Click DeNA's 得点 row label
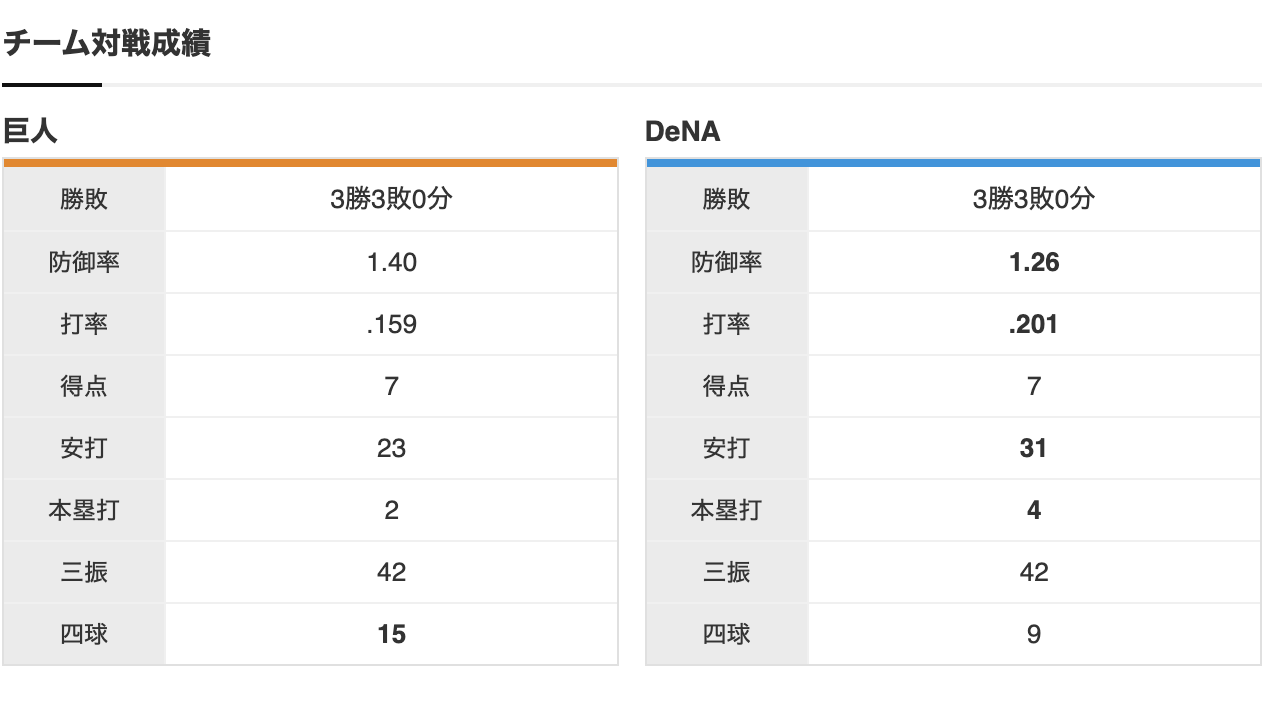1262x704 pixels. (727, 386)
